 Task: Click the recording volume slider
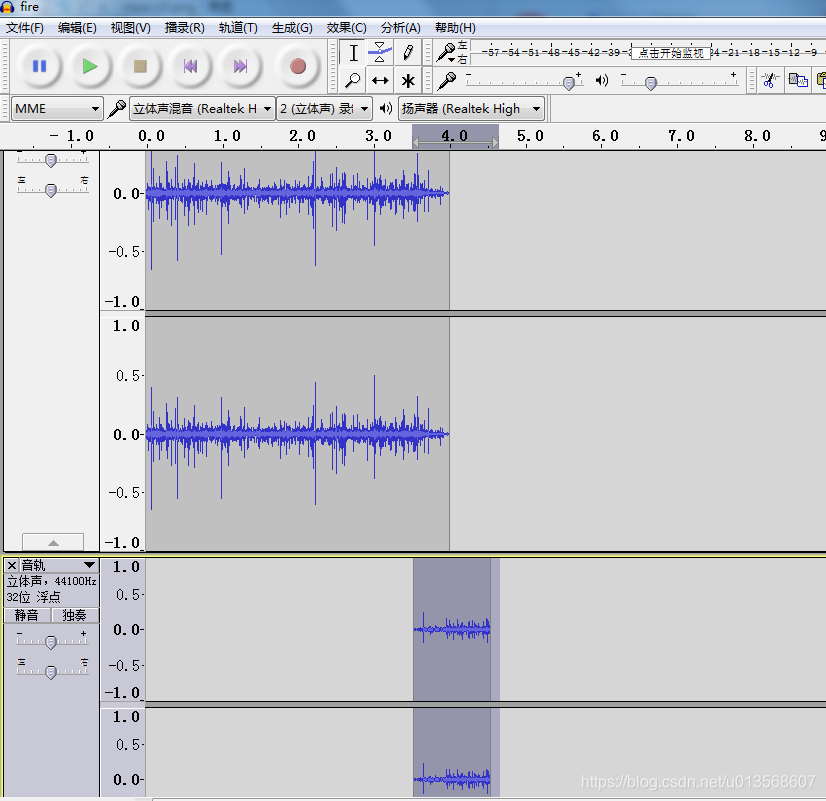[524, 82]
